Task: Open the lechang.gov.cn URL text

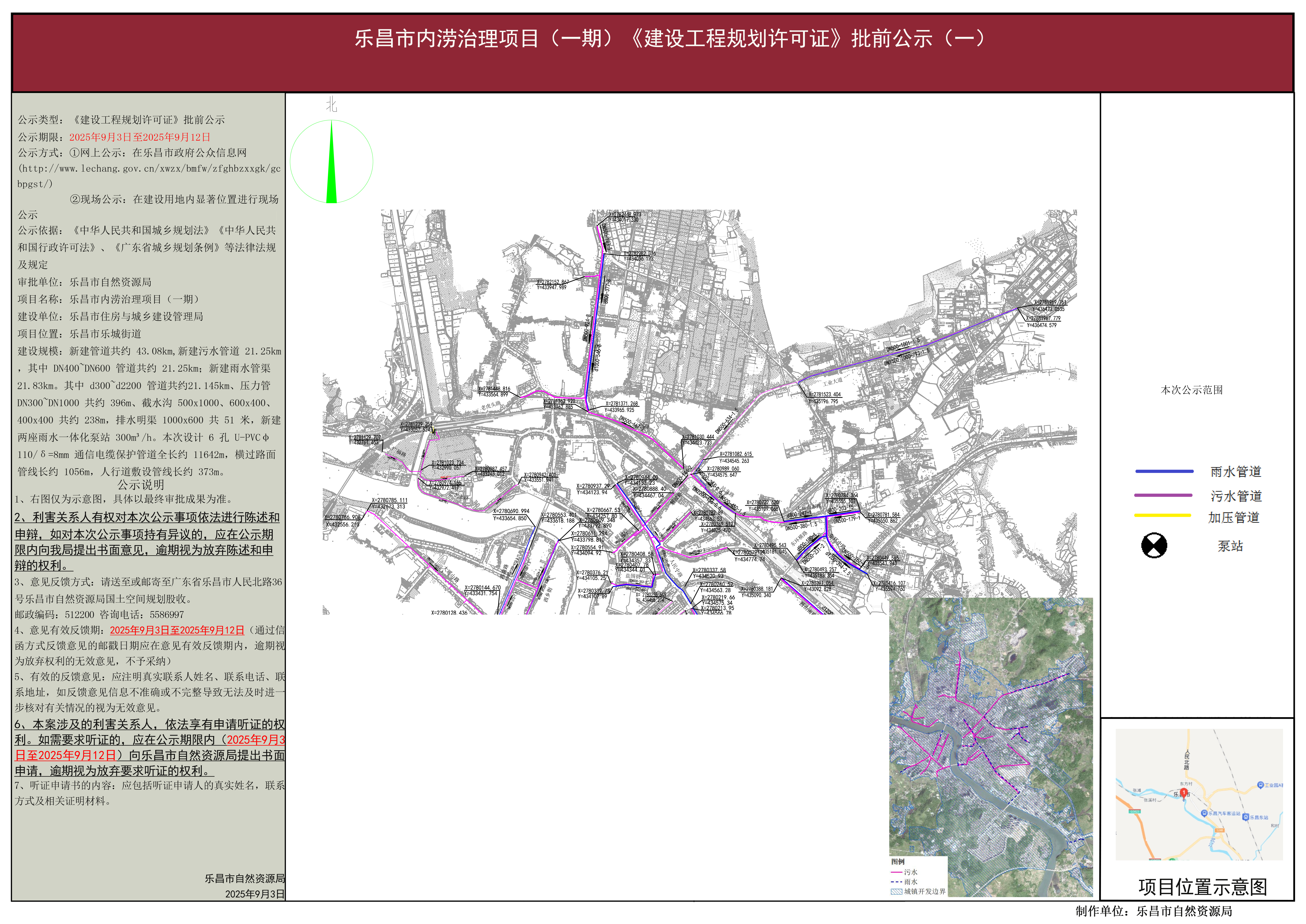Action: (x=149, y=169)
